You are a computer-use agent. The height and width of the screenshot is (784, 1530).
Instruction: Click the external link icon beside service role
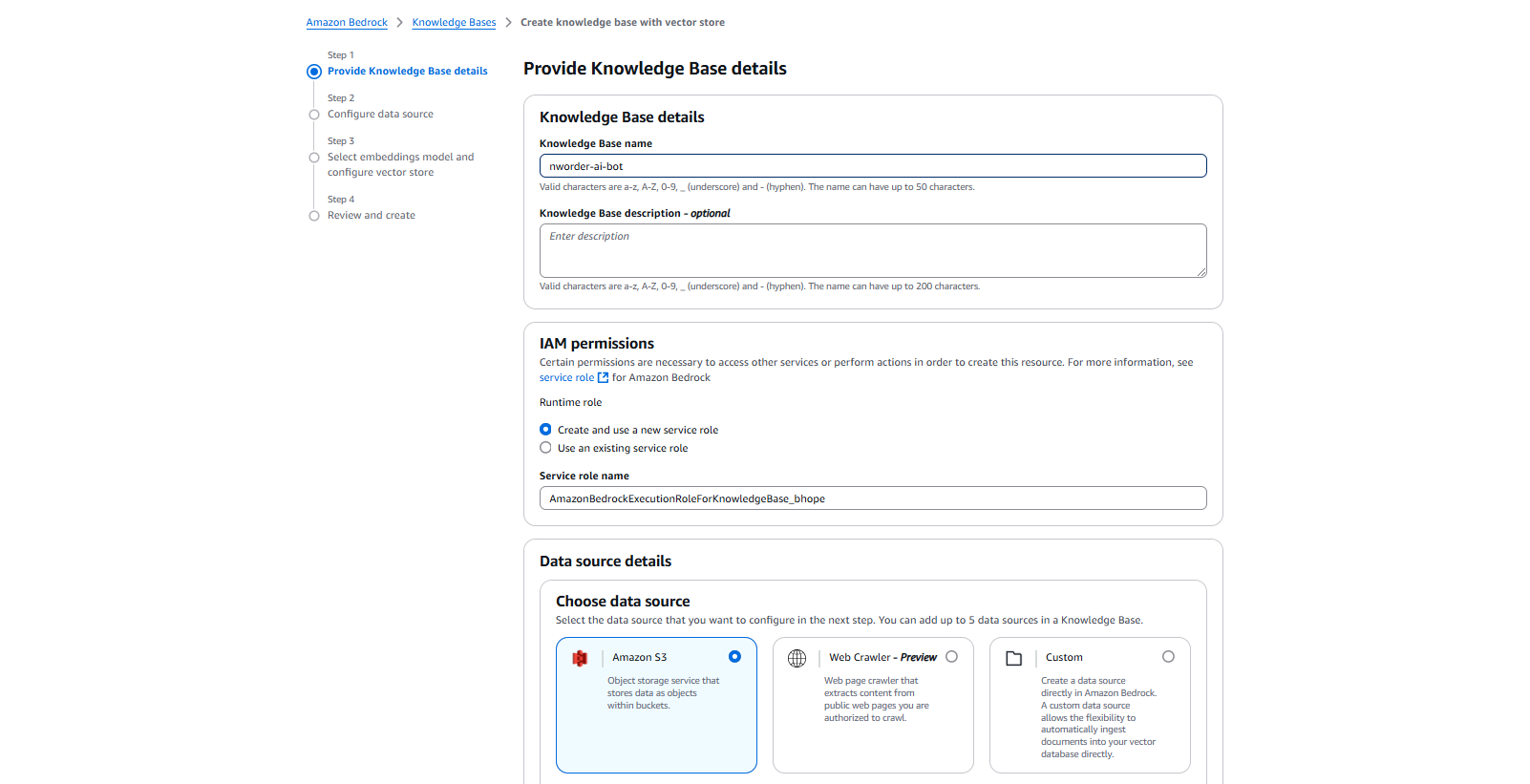tap(603, 378)
